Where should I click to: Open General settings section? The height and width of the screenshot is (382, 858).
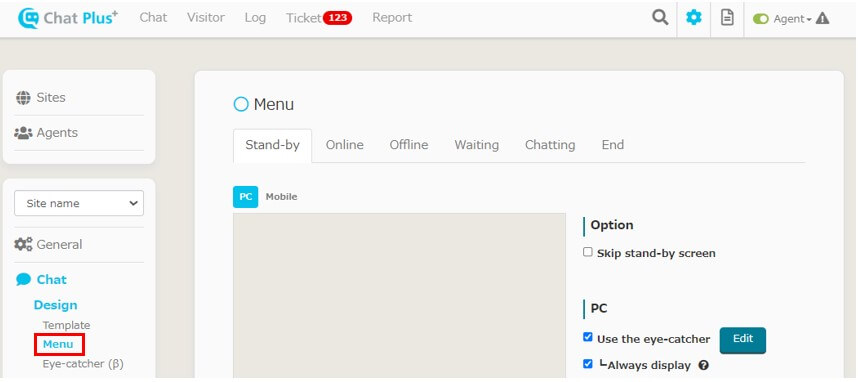59,245
